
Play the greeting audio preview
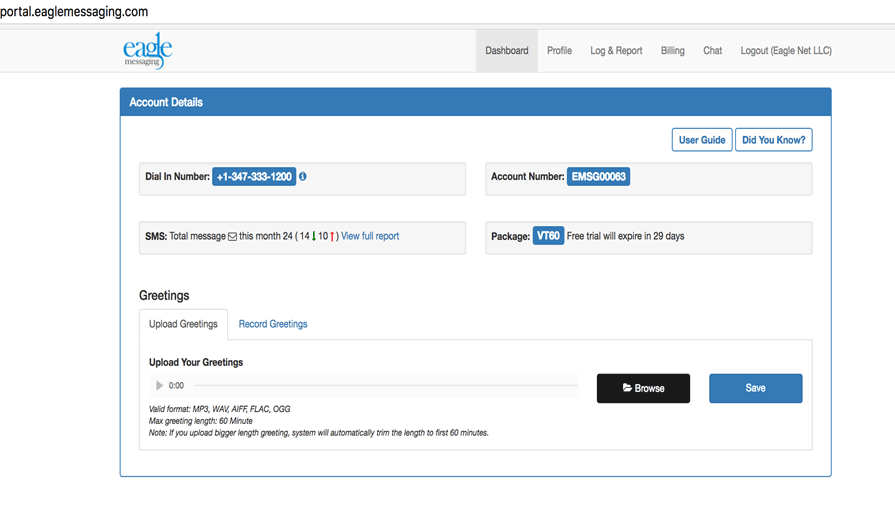[159, 386]
